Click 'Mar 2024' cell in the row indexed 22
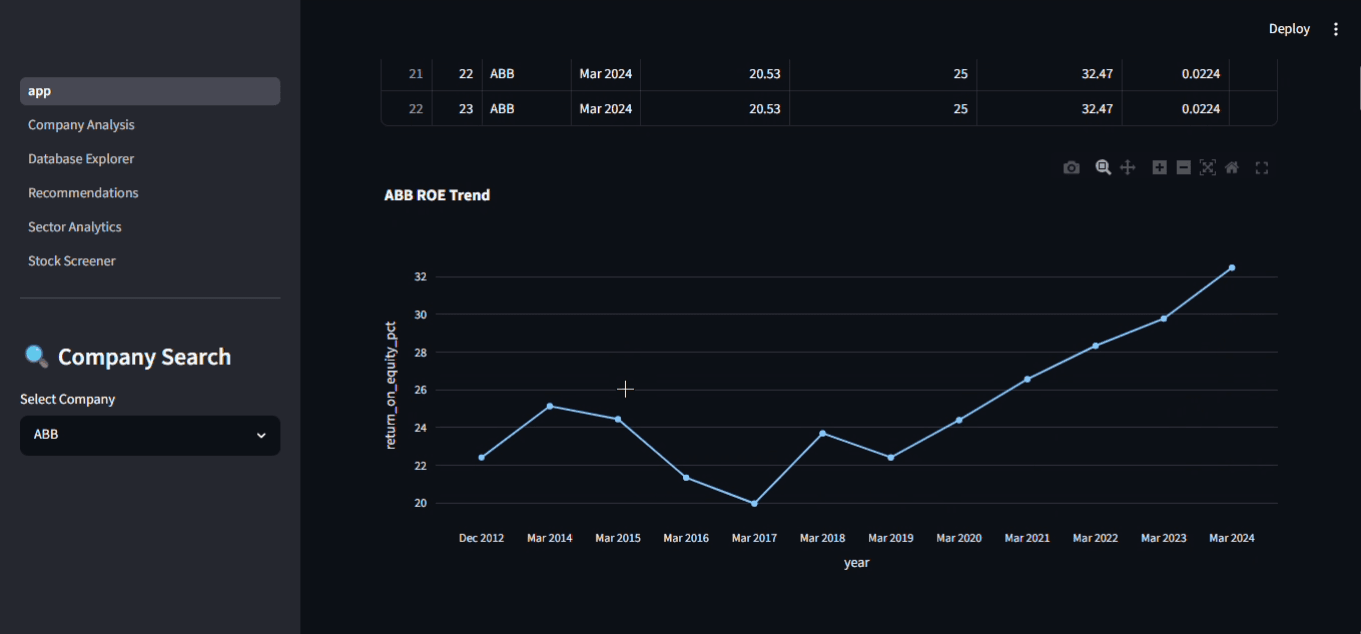Viewport: 1361px width, 634px height. click(606, 108)
